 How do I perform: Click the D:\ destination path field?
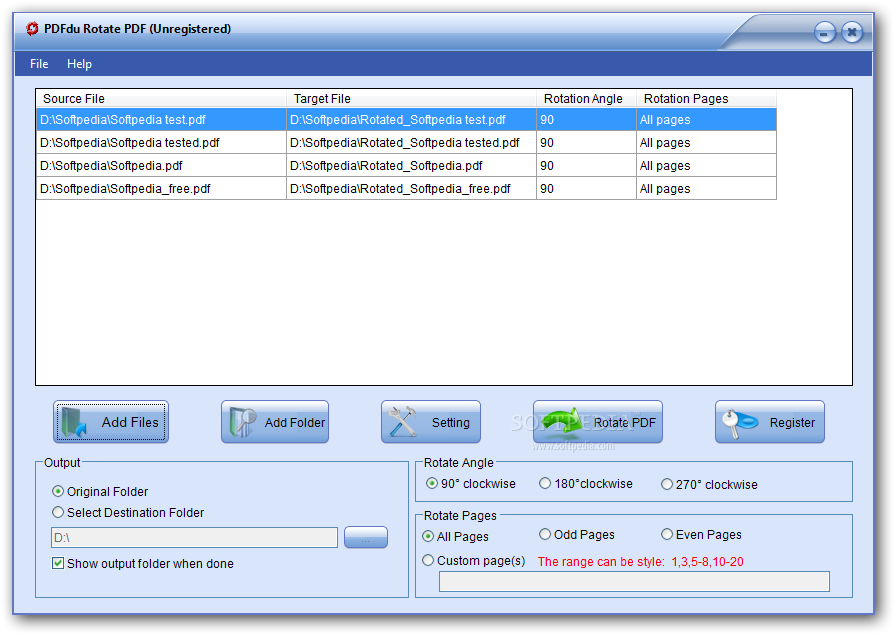(194, 537)
